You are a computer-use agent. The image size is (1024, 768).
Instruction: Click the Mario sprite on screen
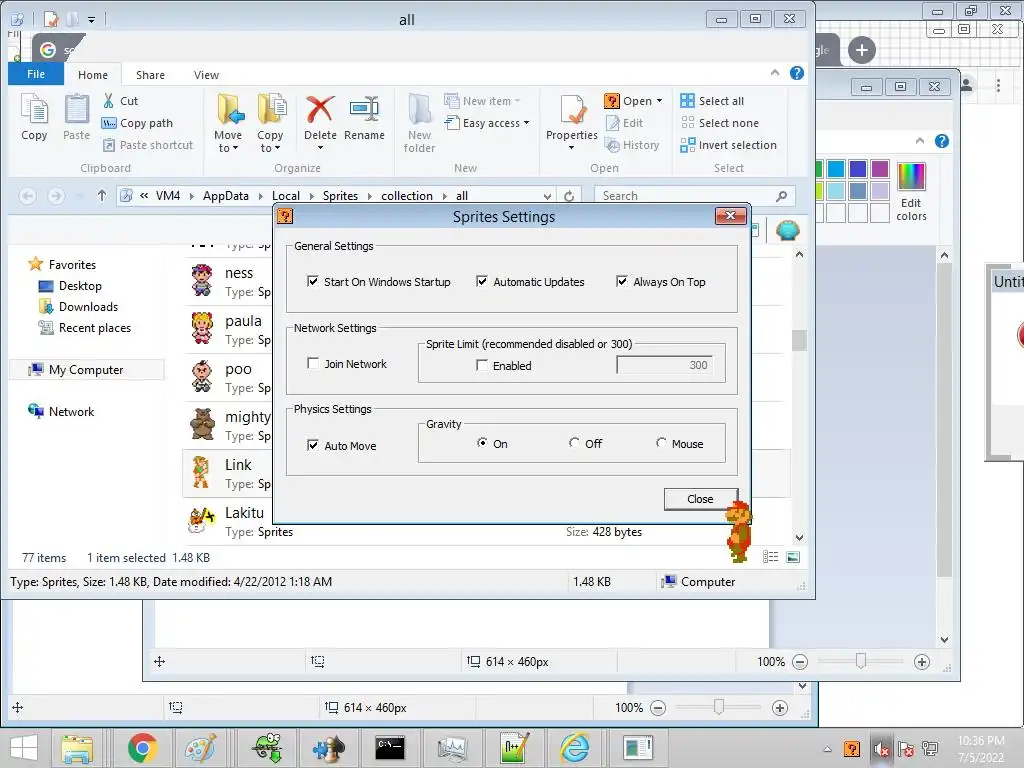pyautogui.click(x=739, y=532)
